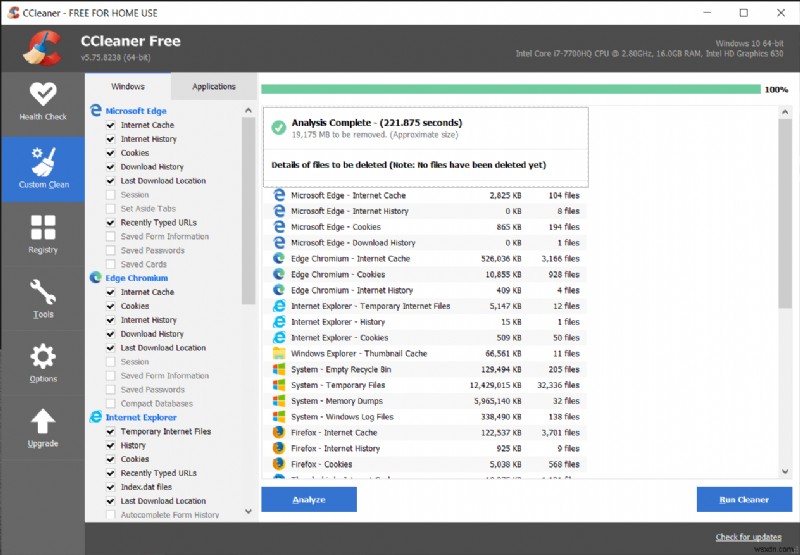Click the Windows Explorer - Thumbnail Cache folder icon
This screenshot has height=555, width=800.
279,353
